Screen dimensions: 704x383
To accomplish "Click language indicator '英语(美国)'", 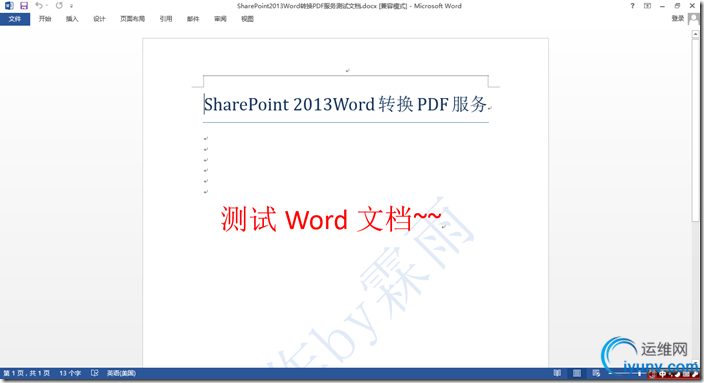I will [x=121, y=373].
